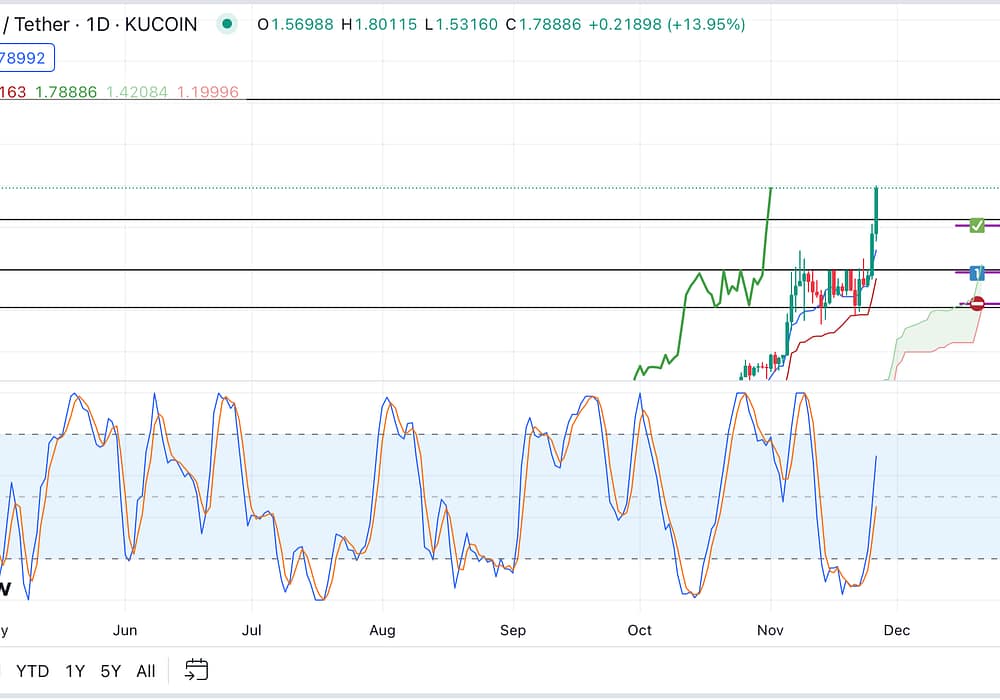The height and width of the screenshot is (700, 1000).
Task: Click the light green 1.42084 indicator value
Action: pyautogui.click(x=136, y=92)
